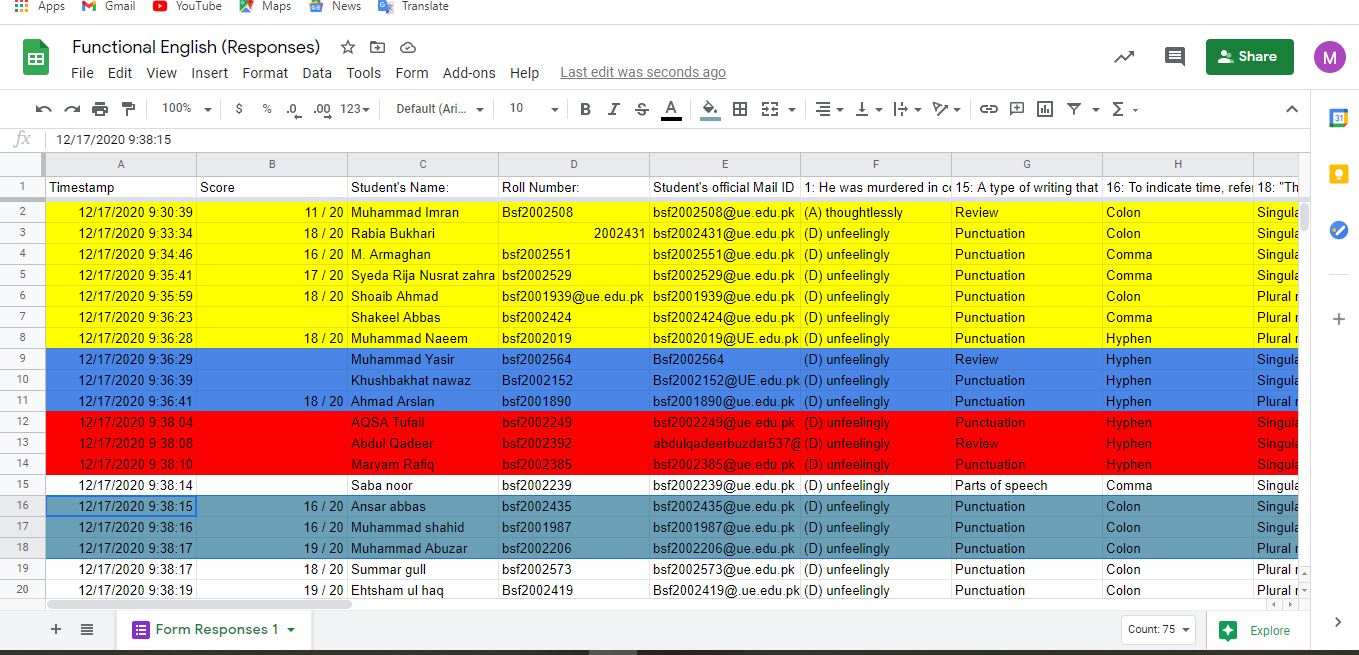Open the Add-ons menu
1359x655 pixels.
click(x=469, y=73)
